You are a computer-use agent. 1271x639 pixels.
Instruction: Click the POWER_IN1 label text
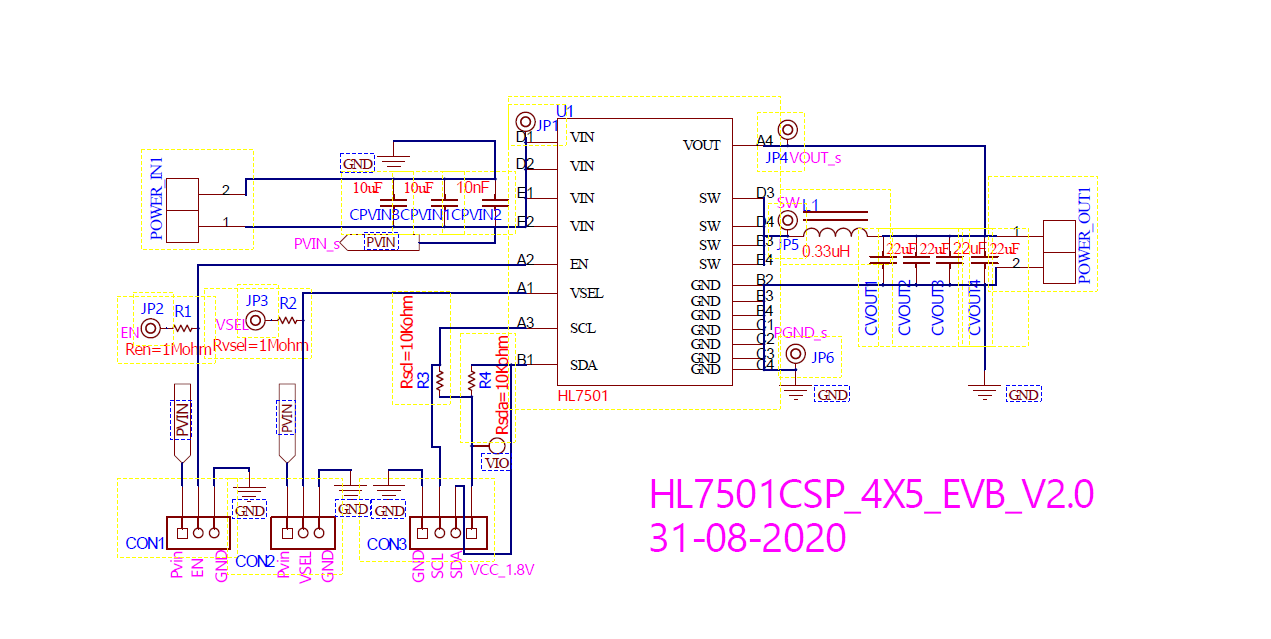click(x=156, y=198)
